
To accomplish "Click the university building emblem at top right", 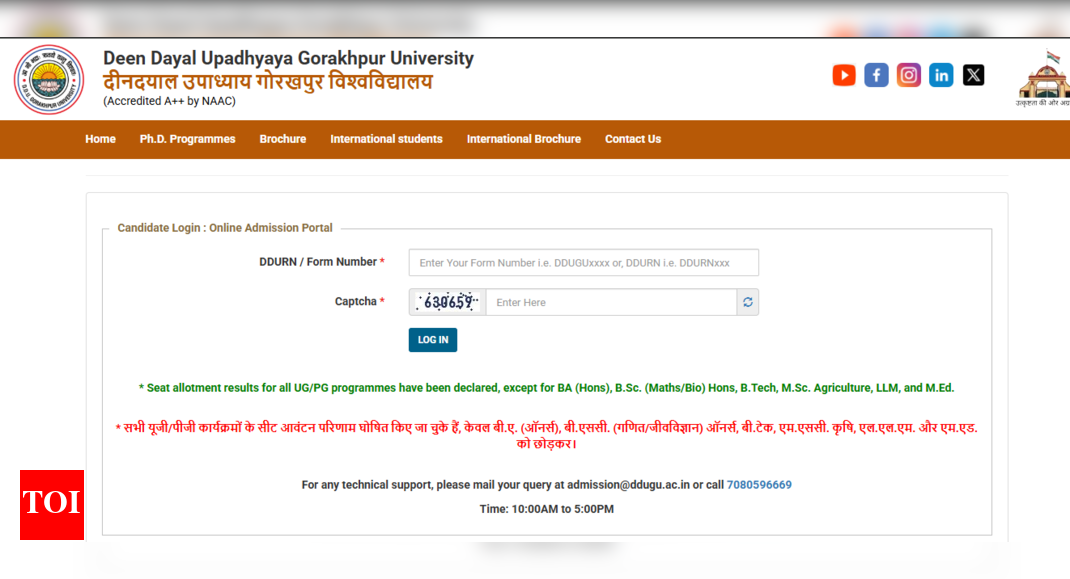I will (x=1044, y=78).
